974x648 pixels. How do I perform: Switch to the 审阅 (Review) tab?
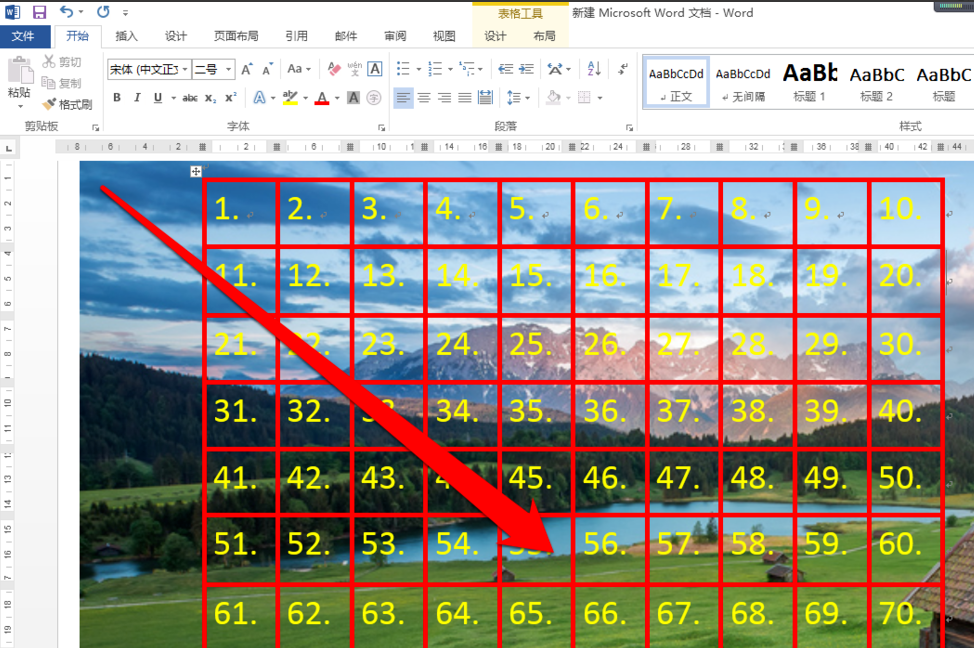click(395, 36)
